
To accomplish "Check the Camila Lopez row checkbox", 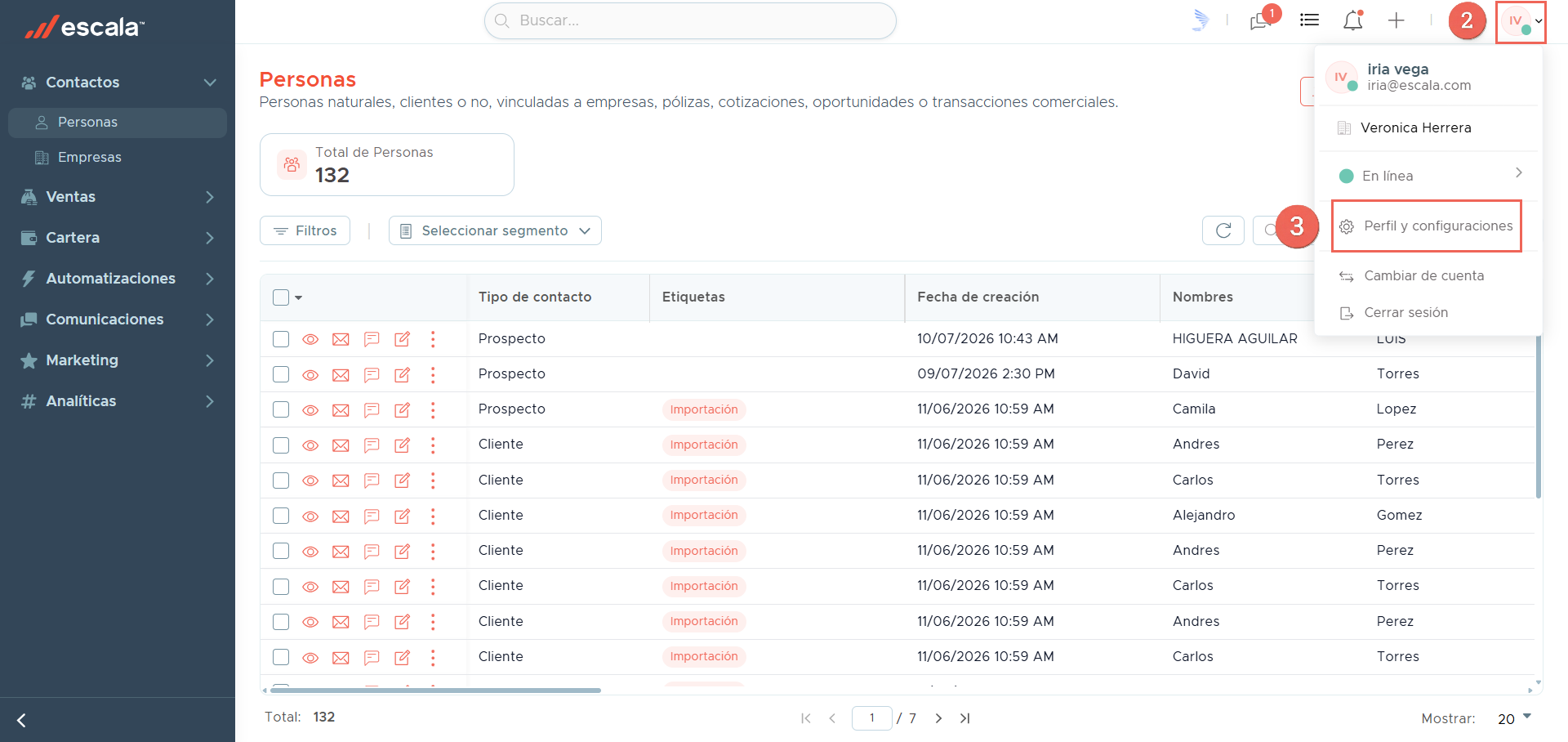I will pyautogui.click(x=281, y=409).
